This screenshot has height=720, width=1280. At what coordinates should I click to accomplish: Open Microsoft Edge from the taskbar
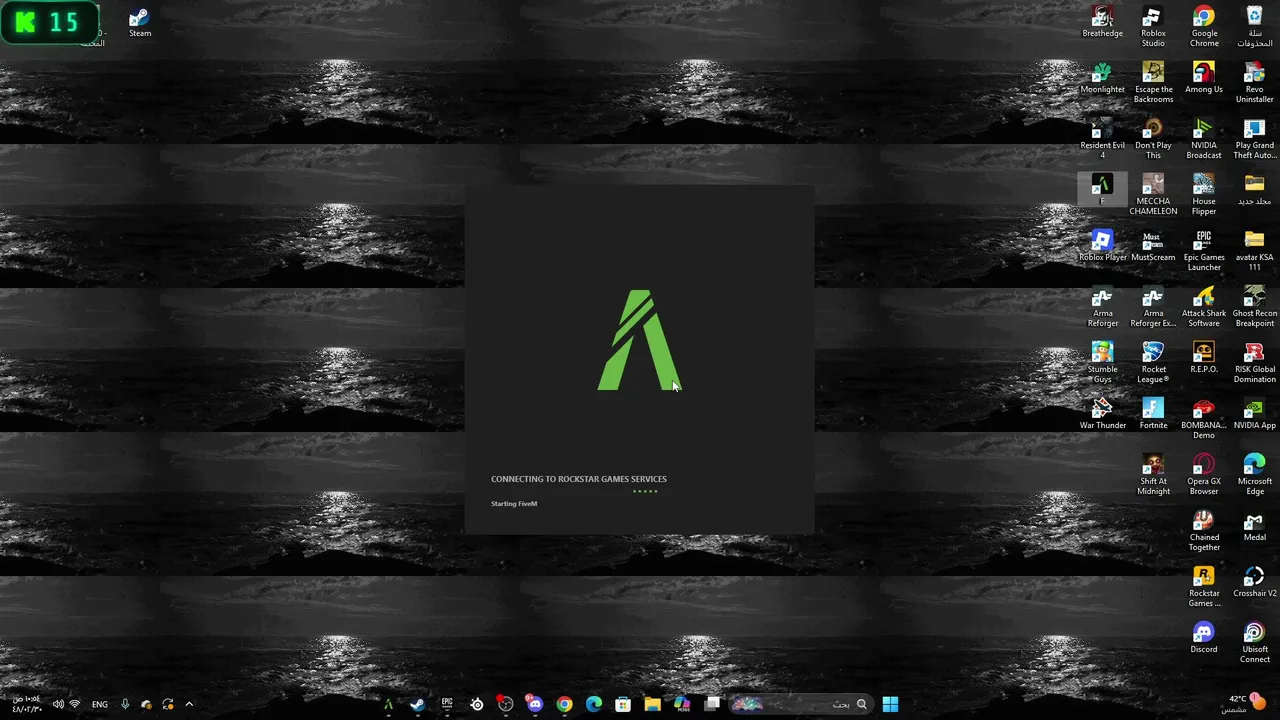[x=594, y=704]
